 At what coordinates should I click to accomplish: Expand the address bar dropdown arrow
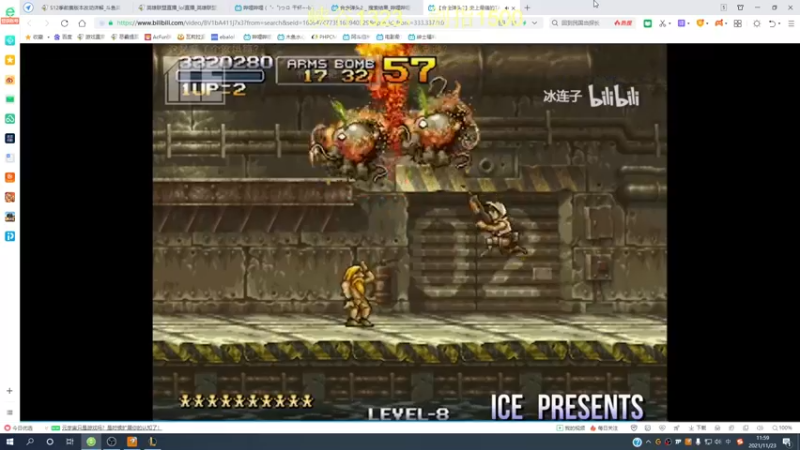[534, 23]
